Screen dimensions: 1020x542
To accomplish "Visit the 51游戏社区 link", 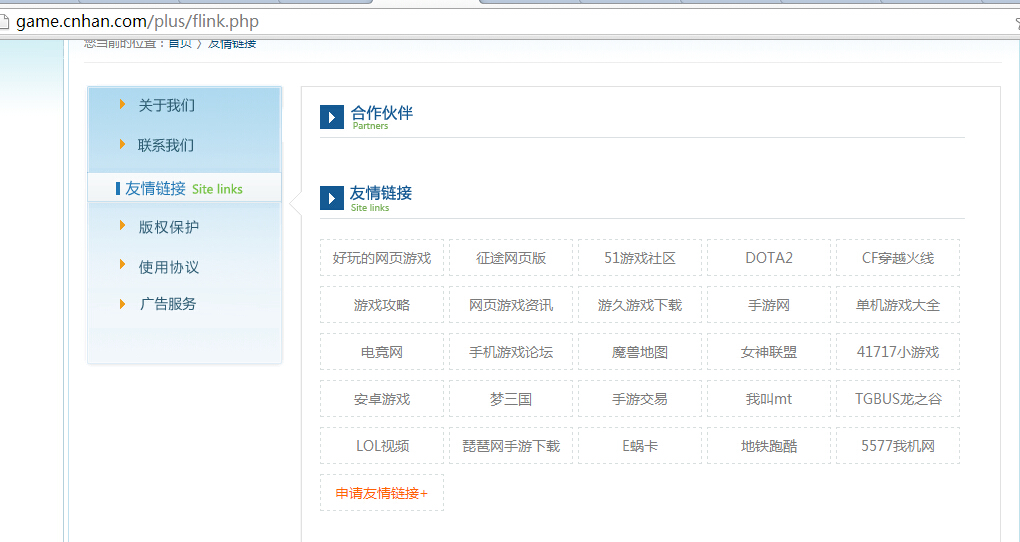I will (x=640, y=258).
